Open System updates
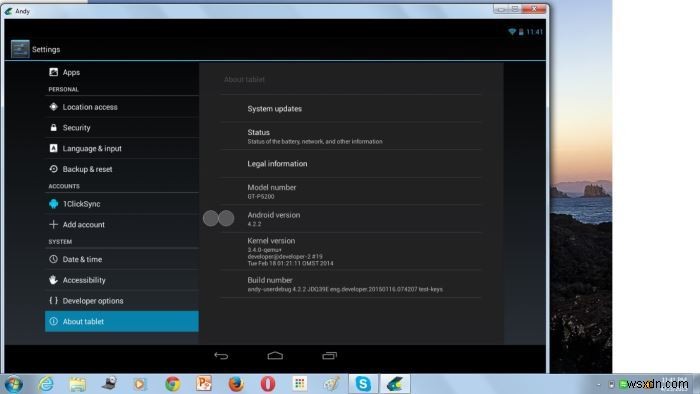 pos(350,108)
